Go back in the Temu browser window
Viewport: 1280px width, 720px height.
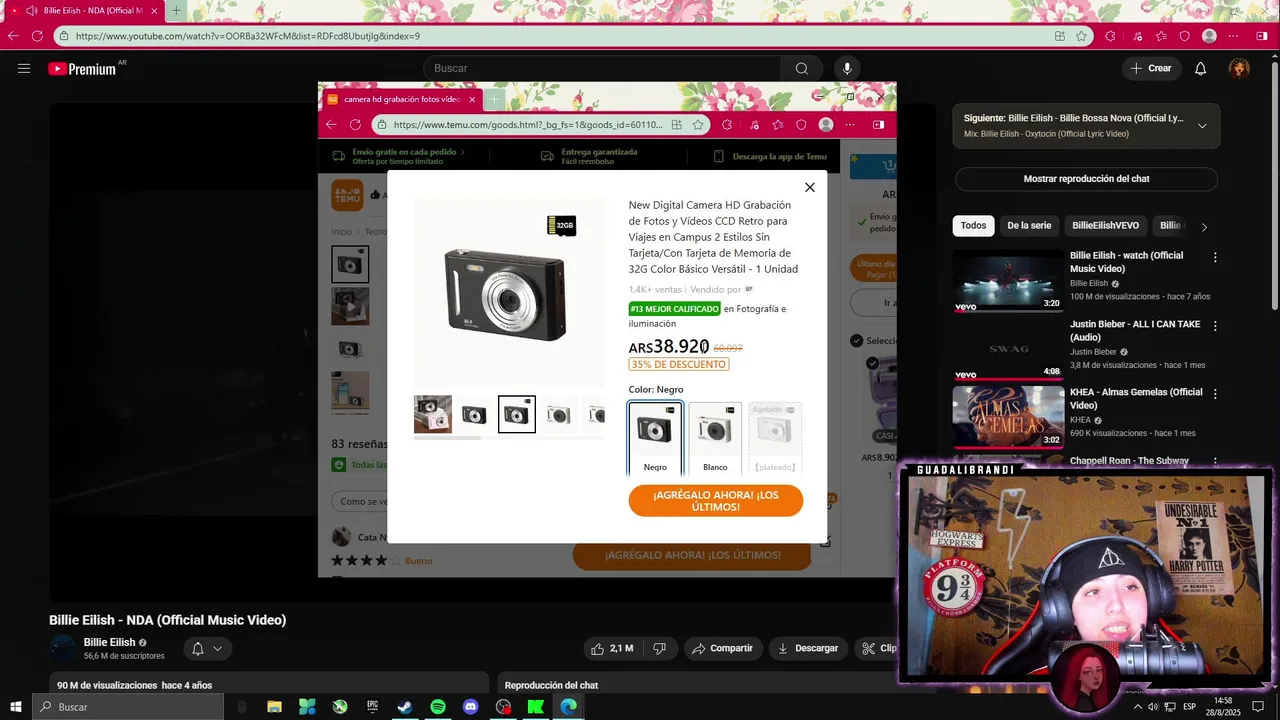[332, 125]
